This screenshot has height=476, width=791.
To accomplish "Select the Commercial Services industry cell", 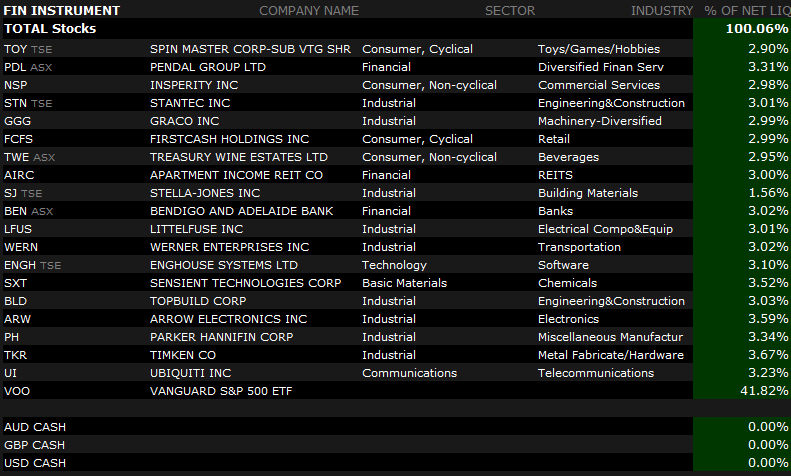I will pos(599,85).
